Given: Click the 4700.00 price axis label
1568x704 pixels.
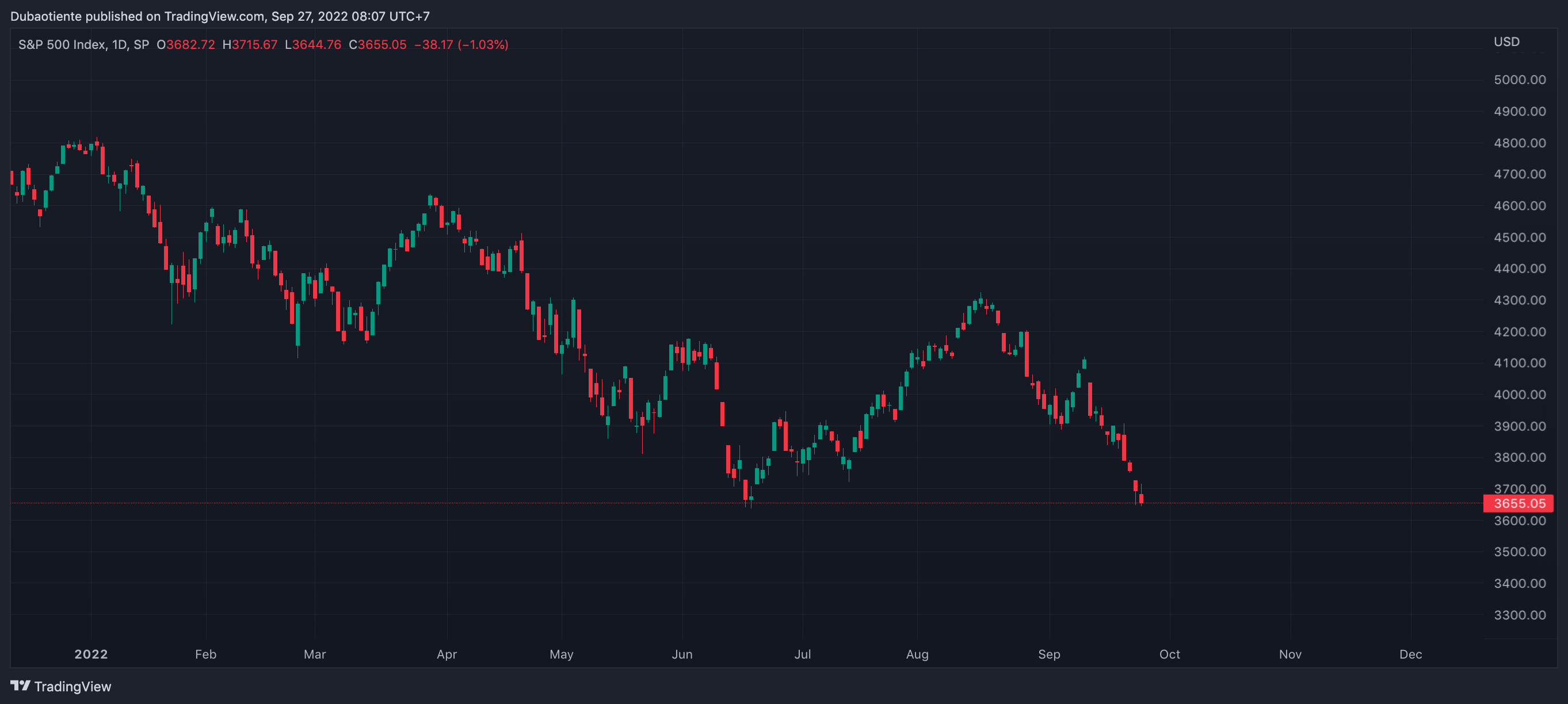Looking at the screenshot, I should point(1519,174).
